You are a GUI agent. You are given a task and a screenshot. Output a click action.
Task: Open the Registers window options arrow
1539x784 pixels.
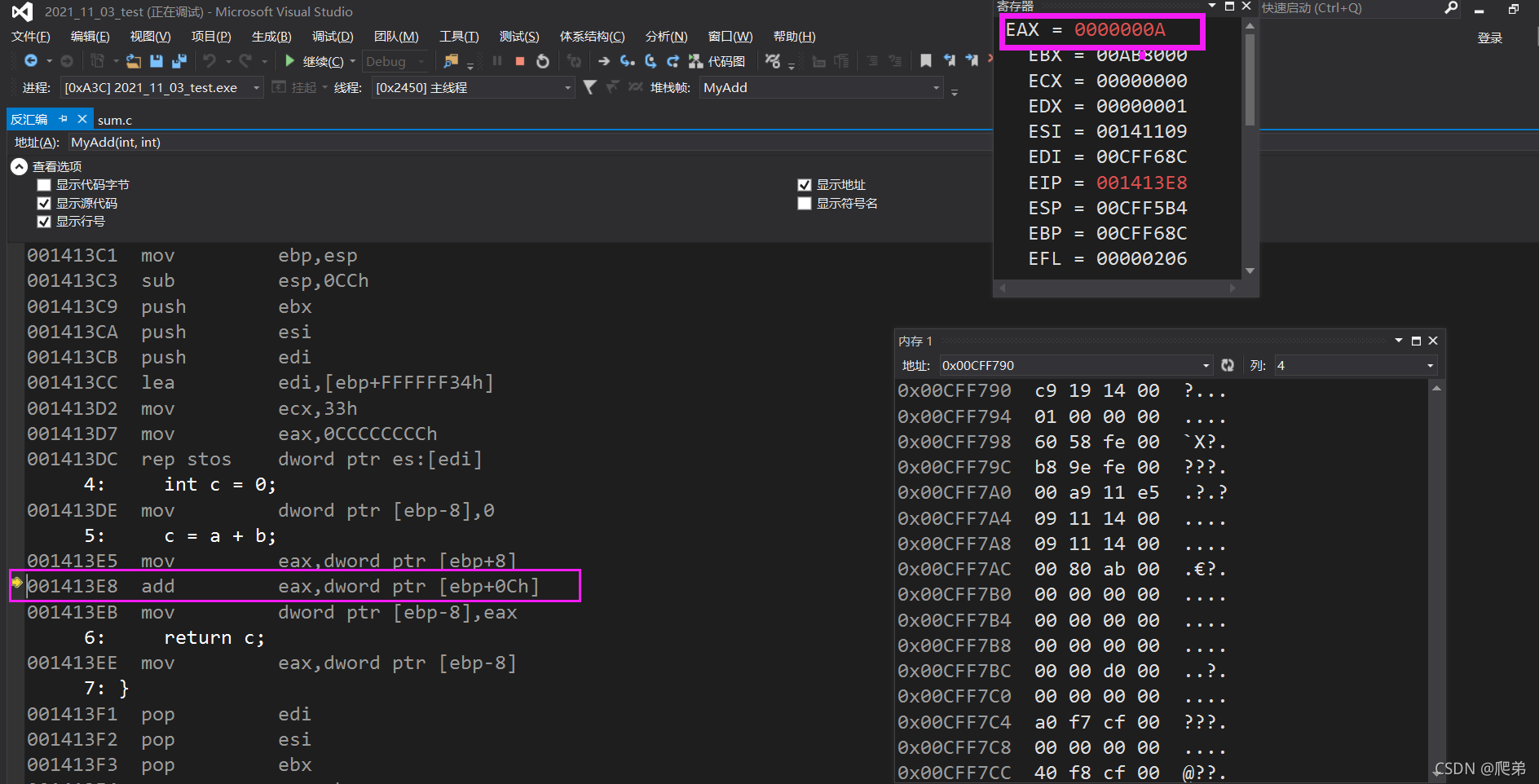1212,6
